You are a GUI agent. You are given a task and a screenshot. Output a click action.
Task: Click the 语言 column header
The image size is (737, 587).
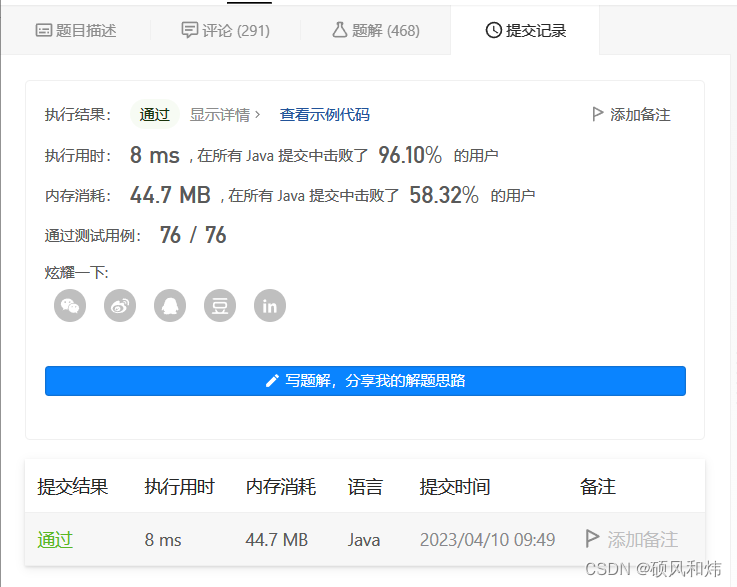tap(365, 487)
